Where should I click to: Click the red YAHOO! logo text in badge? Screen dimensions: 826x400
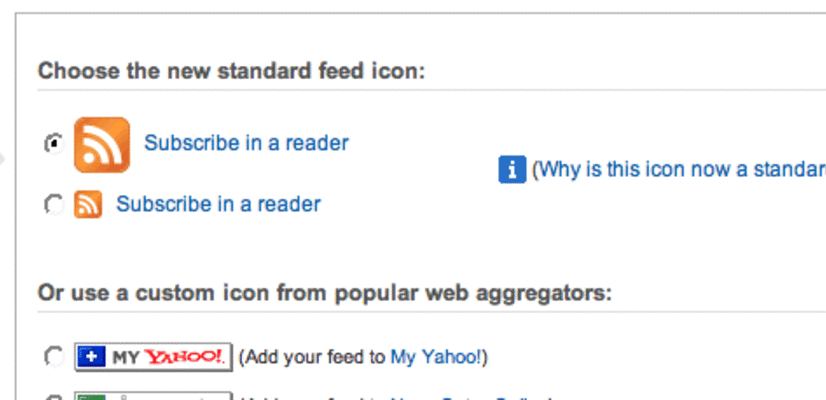[x=186, y=357]
